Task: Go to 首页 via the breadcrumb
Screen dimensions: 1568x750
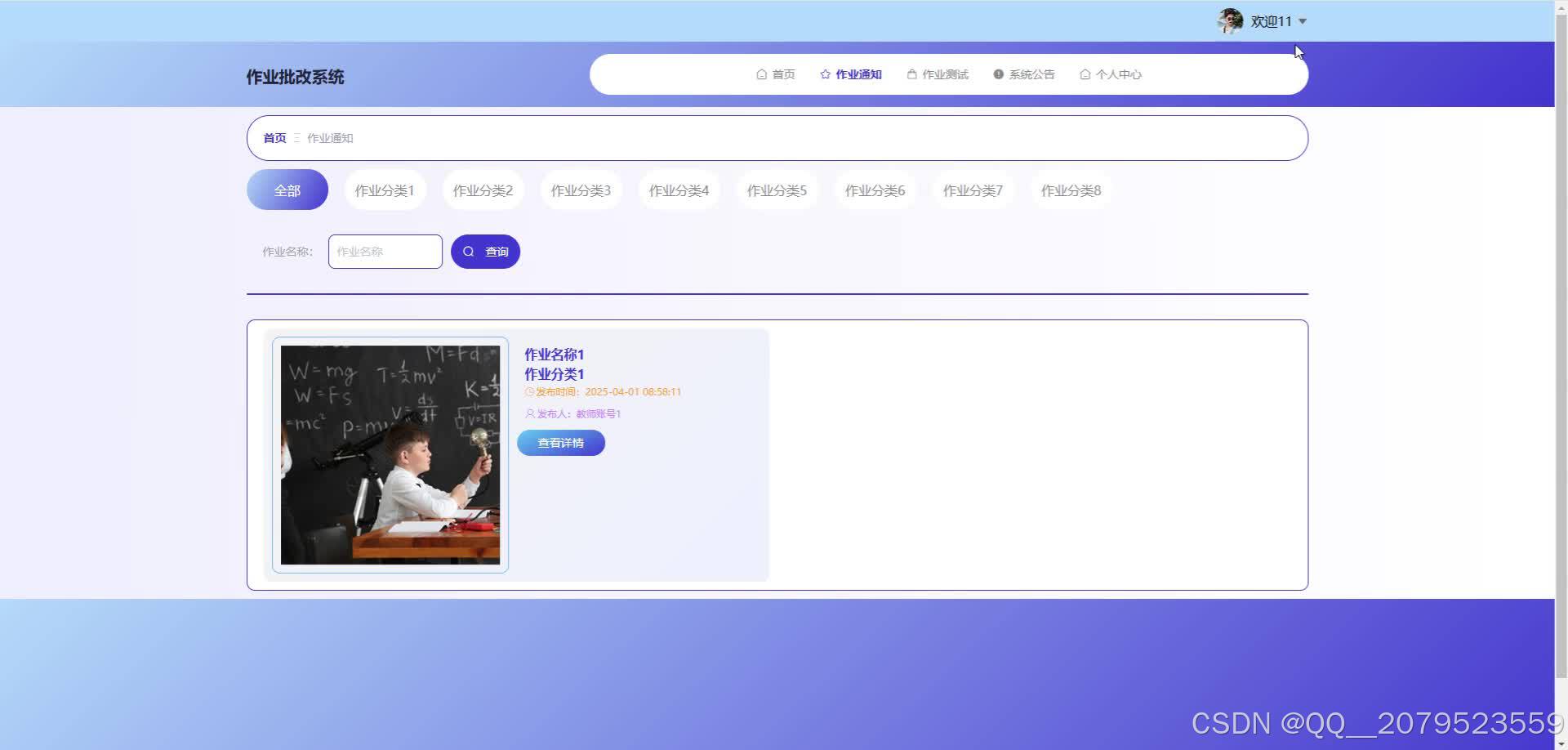Action: click(274, 138)
